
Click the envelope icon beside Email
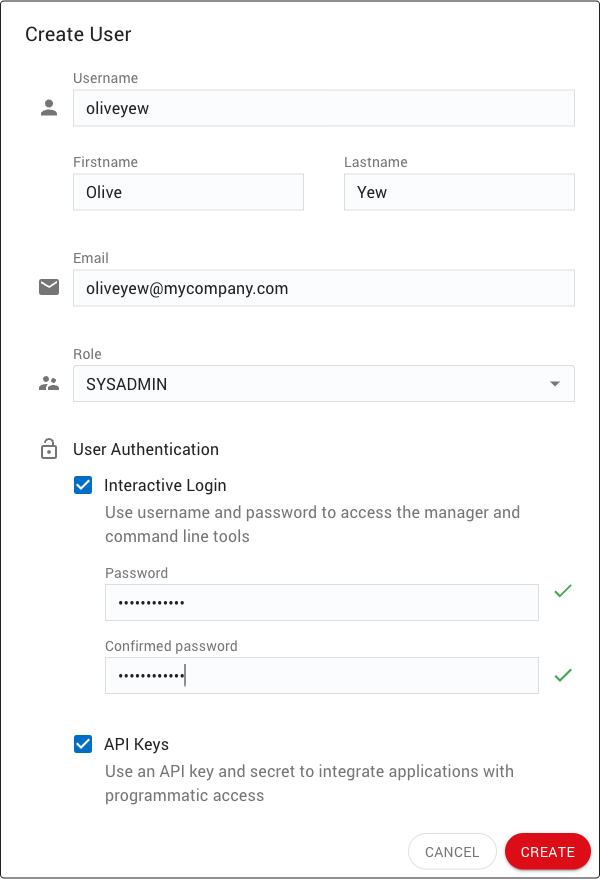49,288
